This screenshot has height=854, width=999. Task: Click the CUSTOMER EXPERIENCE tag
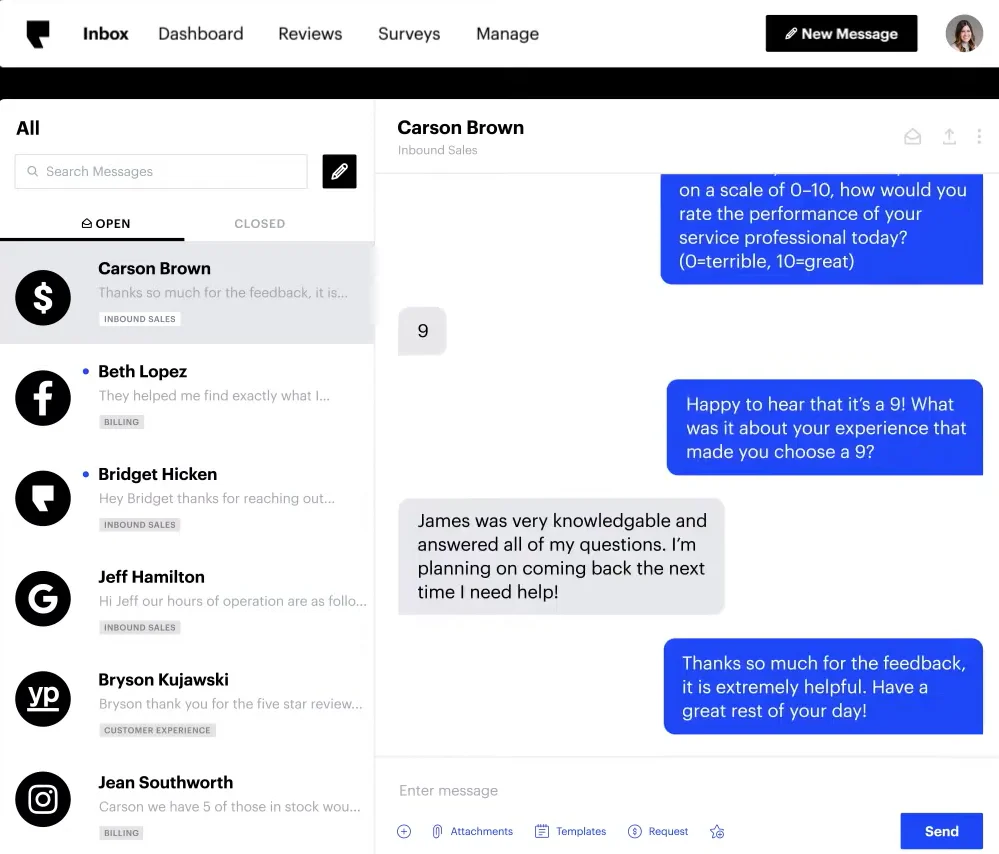157,730
